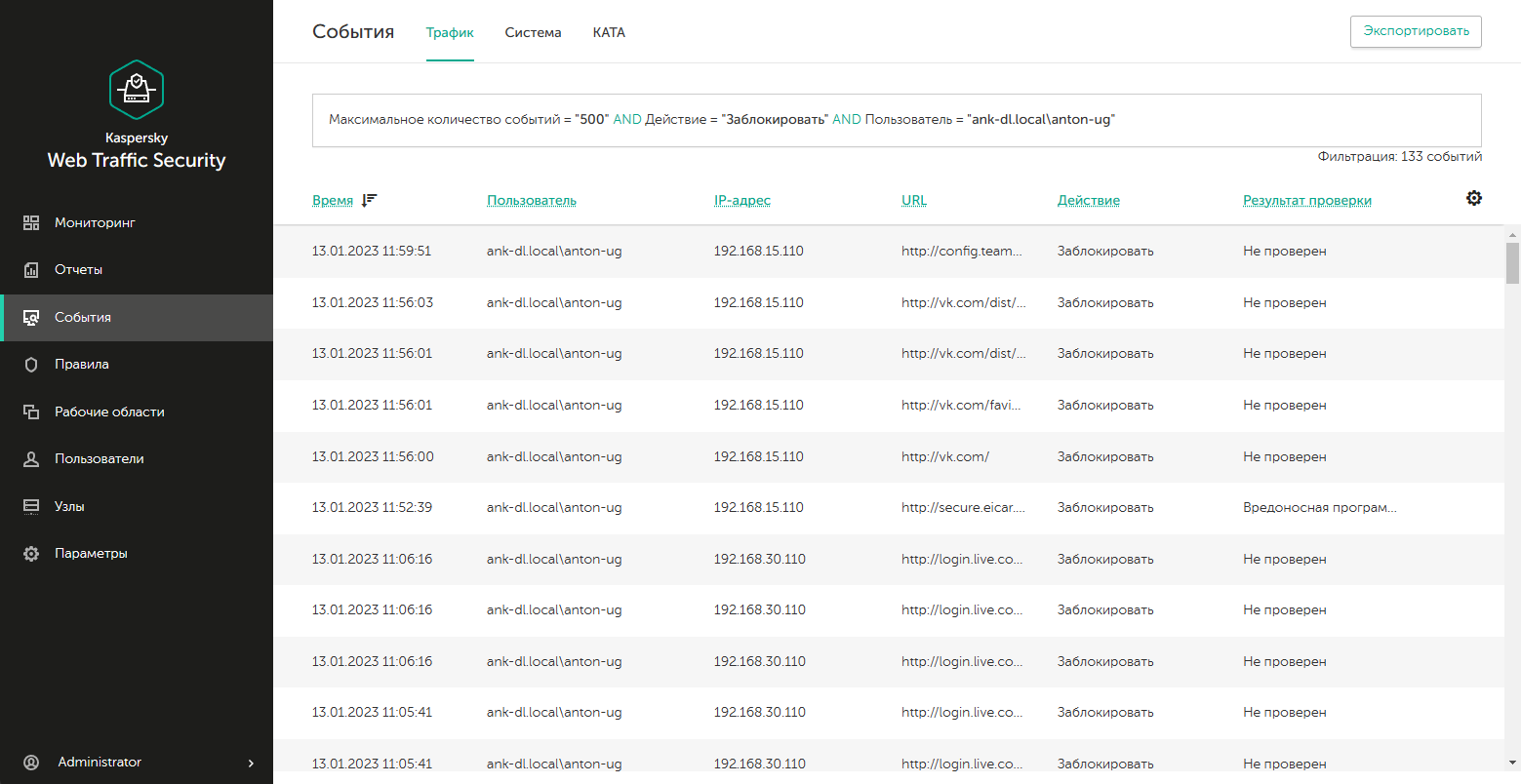Open Отчеты section in sidebar
This screenshot has height=784, width=1521.
tap(137, 270)
